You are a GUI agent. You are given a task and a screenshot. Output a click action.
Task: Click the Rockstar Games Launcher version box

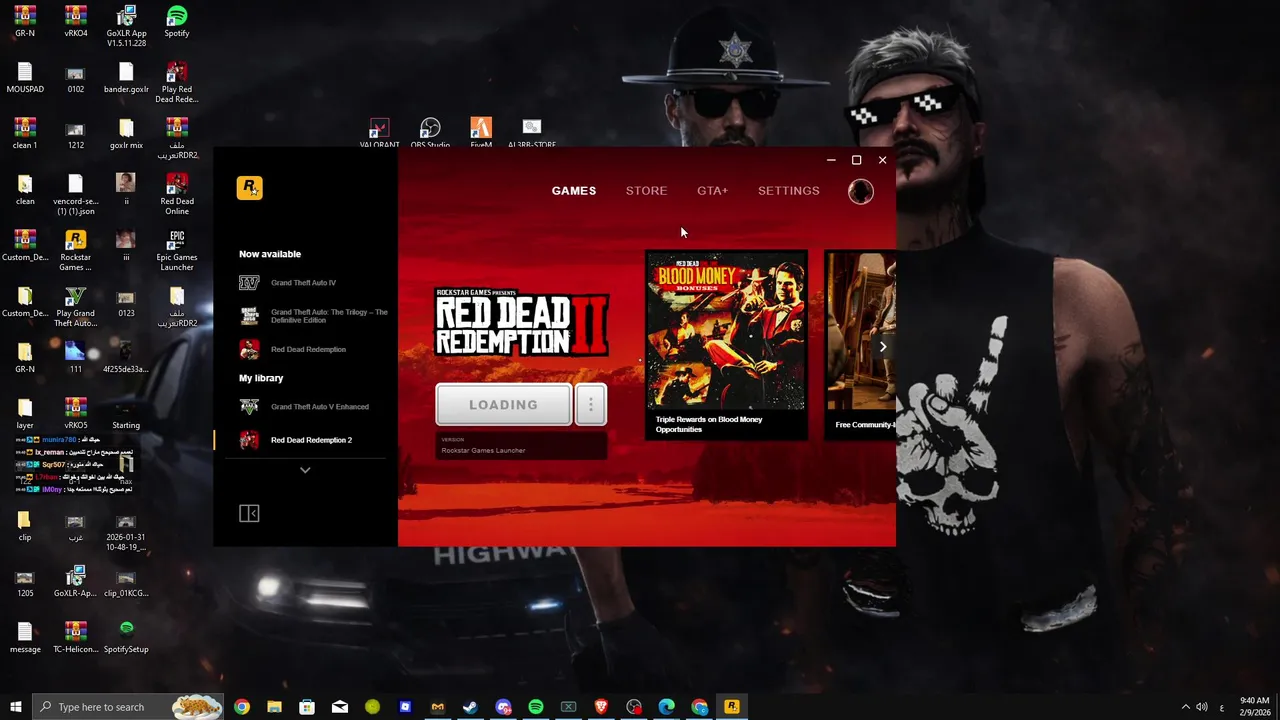coord(521,446)
